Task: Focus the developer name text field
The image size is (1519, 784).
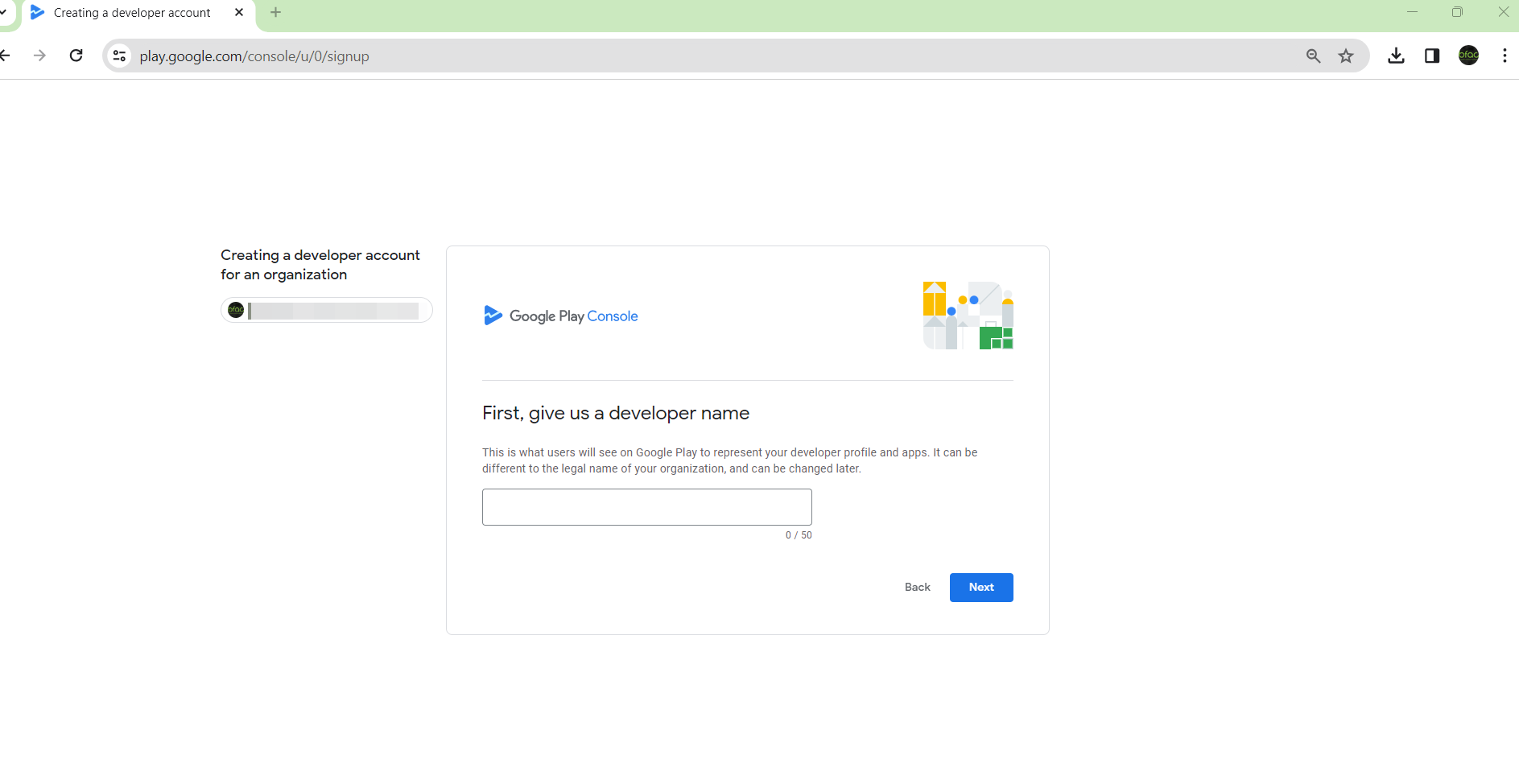Action: point(646,507)
